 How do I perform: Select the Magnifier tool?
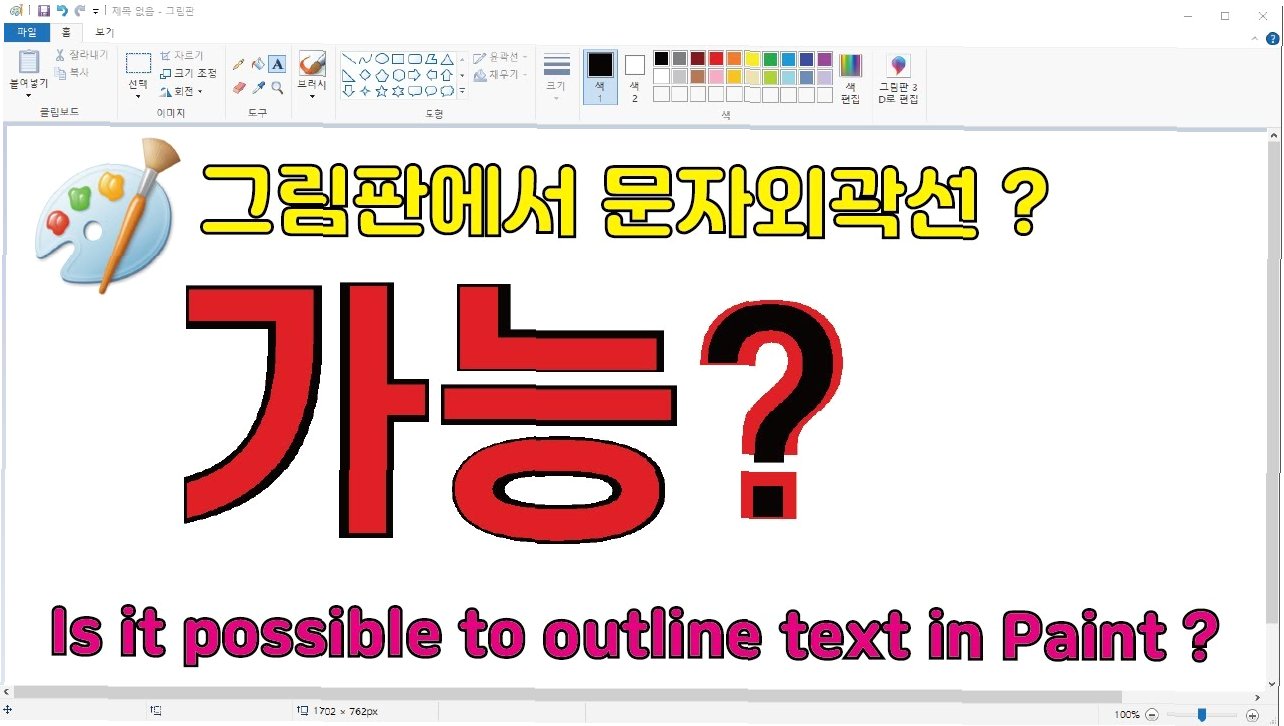(x=277, y=88)
